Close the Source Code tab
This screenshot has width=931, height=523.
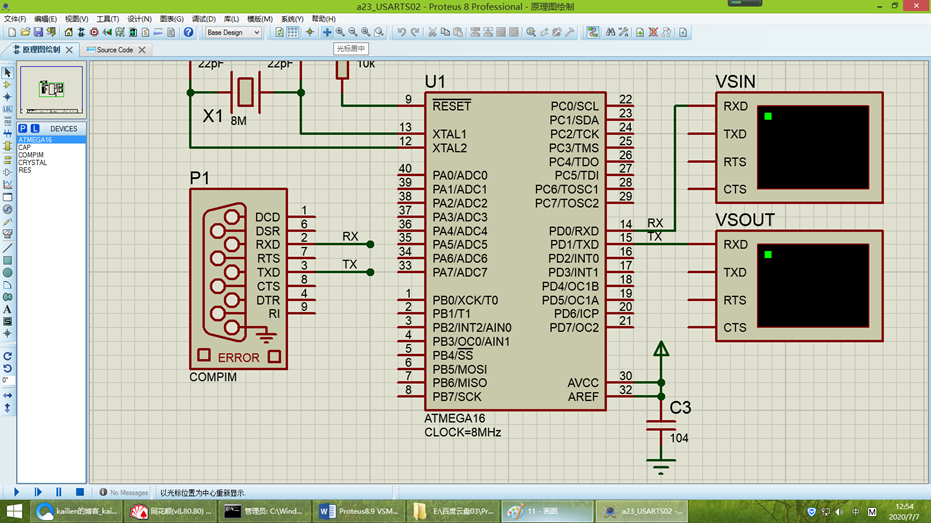coord(142,50)
